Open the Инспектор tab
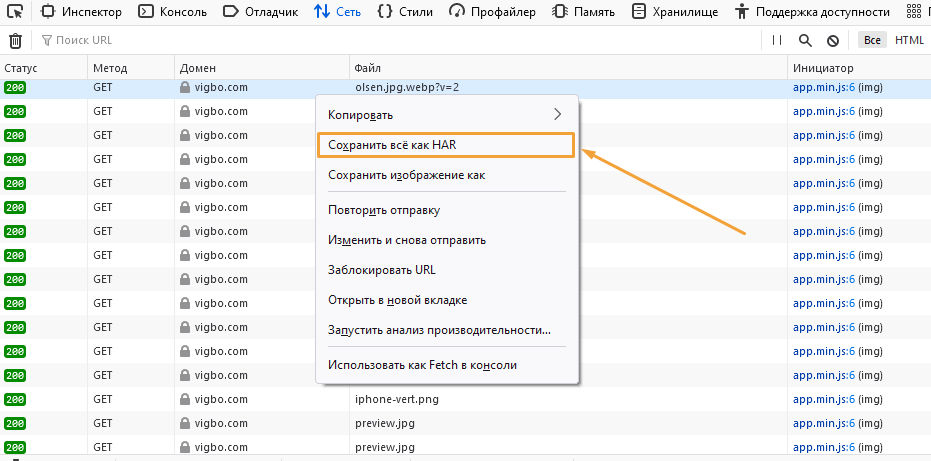The width and height of the screenshot is (931, 461). pos(82,11)
